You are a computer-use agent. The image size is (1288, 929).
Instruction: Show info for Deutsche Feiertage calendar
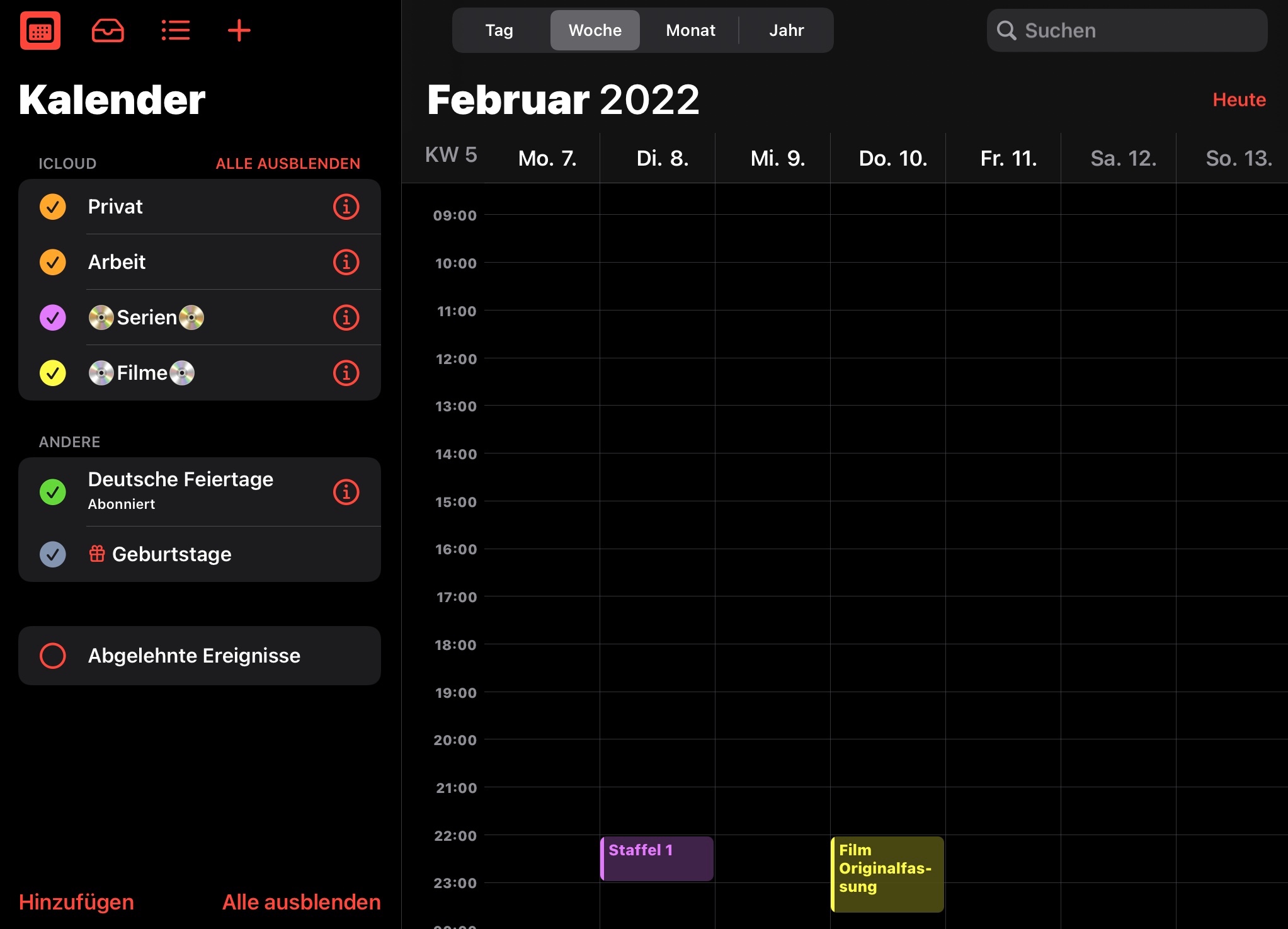(346, 492)
